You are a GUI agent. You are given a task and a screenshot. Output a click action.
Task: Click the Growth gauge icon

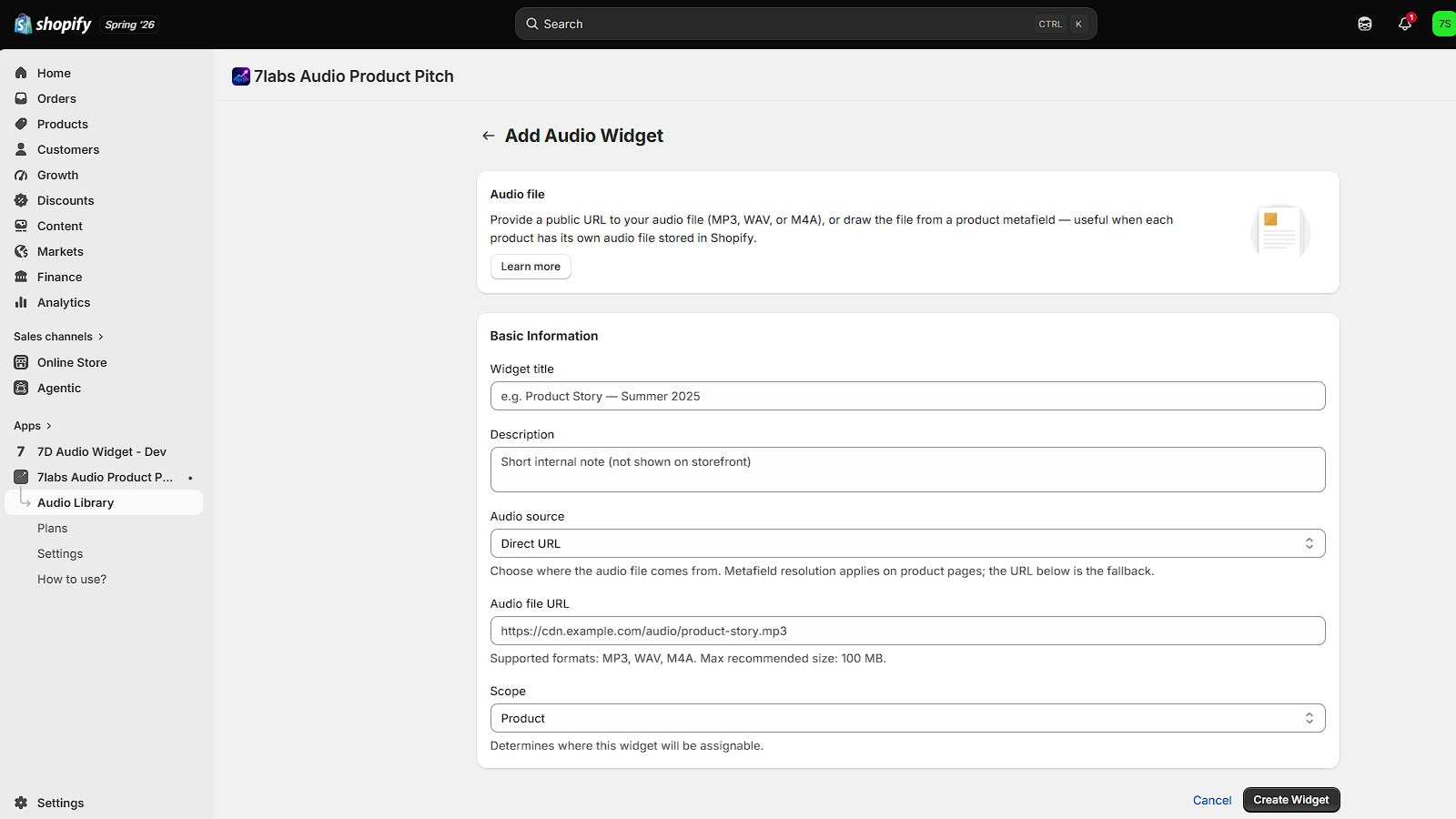click(x=21, y=175)
